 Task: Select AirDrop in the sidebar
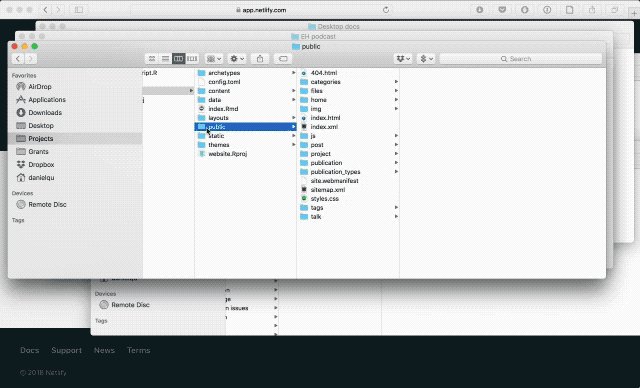coord(75,86)
